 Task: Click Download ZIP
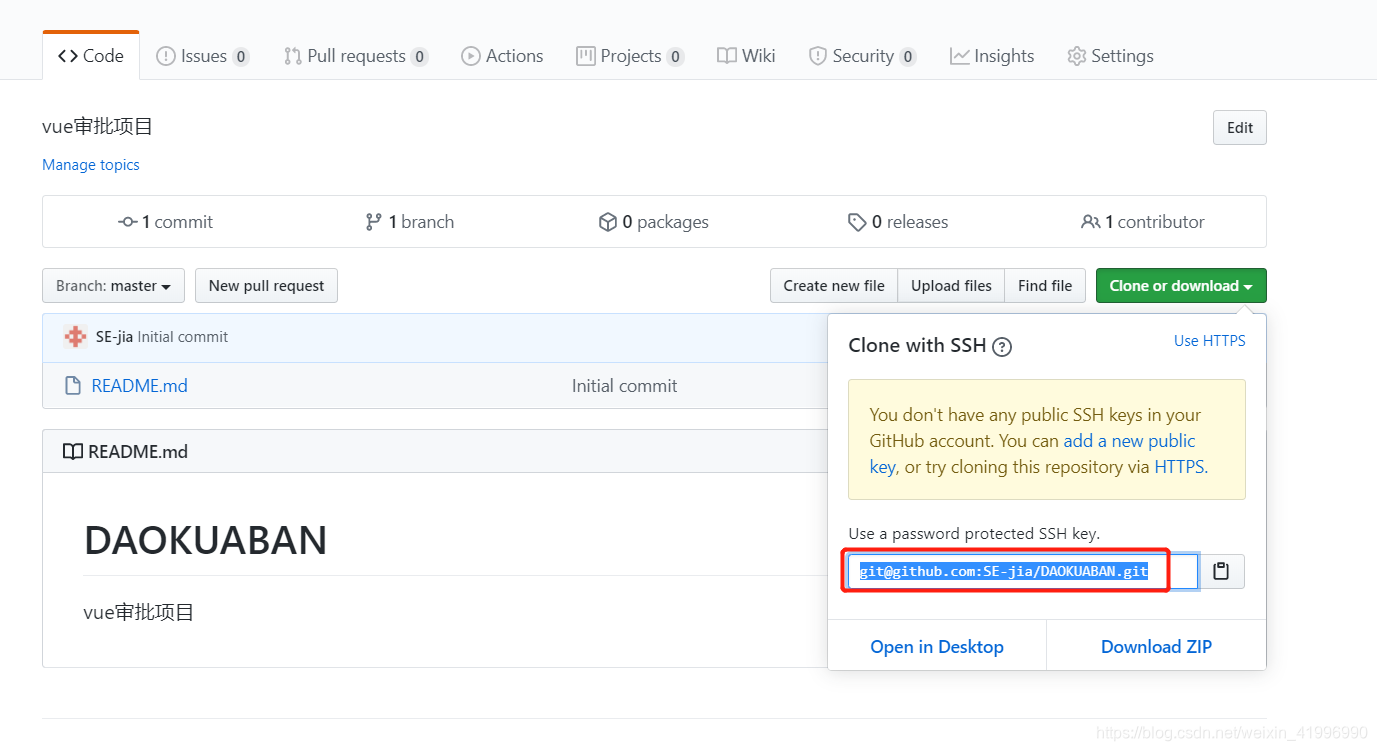click(1156, 647)
